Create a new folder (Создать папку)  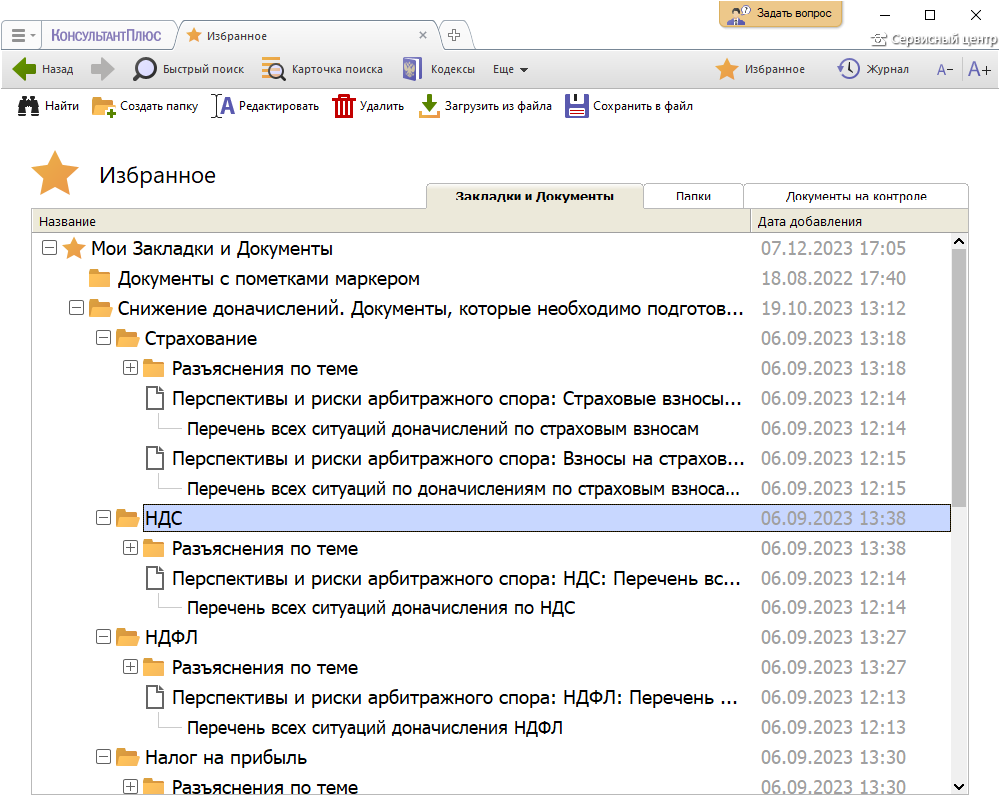click(x=103, y=106)
